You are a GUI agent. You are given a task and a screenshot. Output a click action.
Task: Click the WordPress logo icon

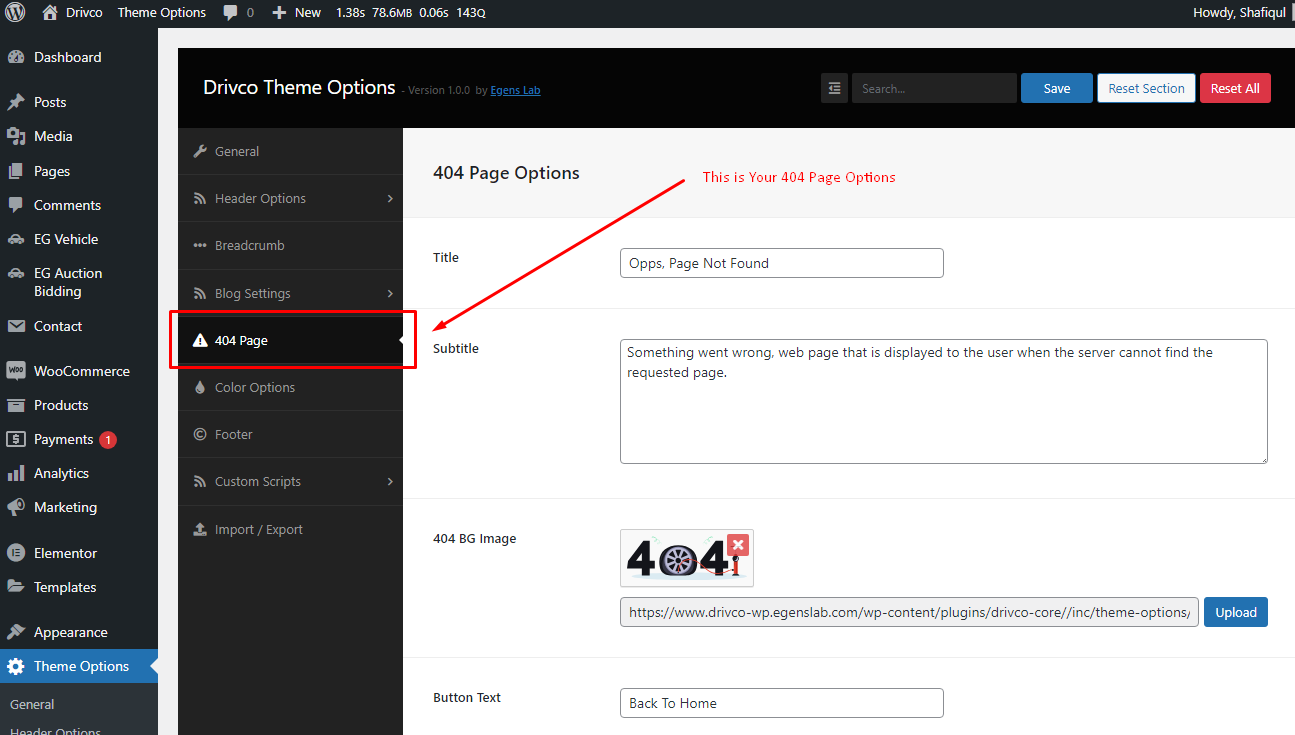pyautogui.click(x=15, y=13)
